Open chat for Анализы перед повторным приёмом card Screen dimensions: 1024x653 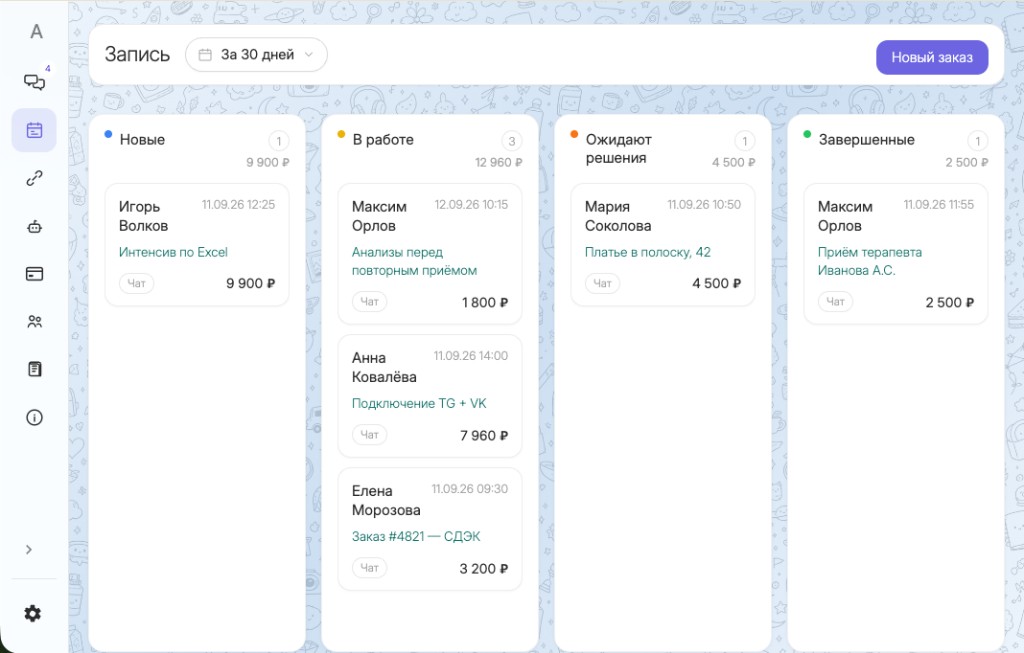[370, 302]
